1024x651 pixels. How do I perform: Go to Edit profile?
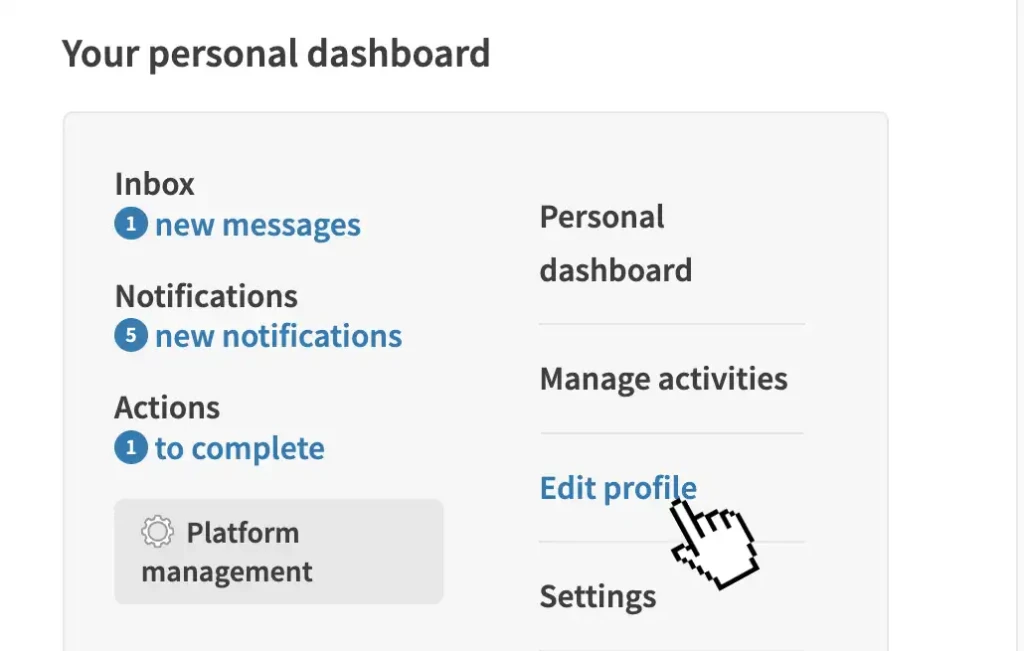pyautogui.click(x=617, y=488)
